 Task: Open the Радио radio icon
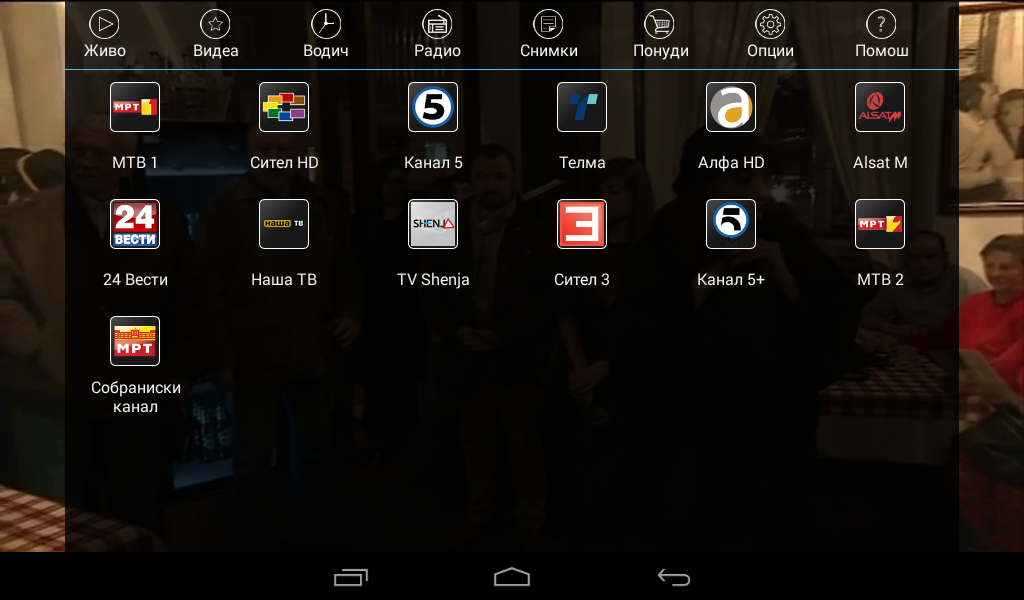pyautogui.click(x=437, y=24)
